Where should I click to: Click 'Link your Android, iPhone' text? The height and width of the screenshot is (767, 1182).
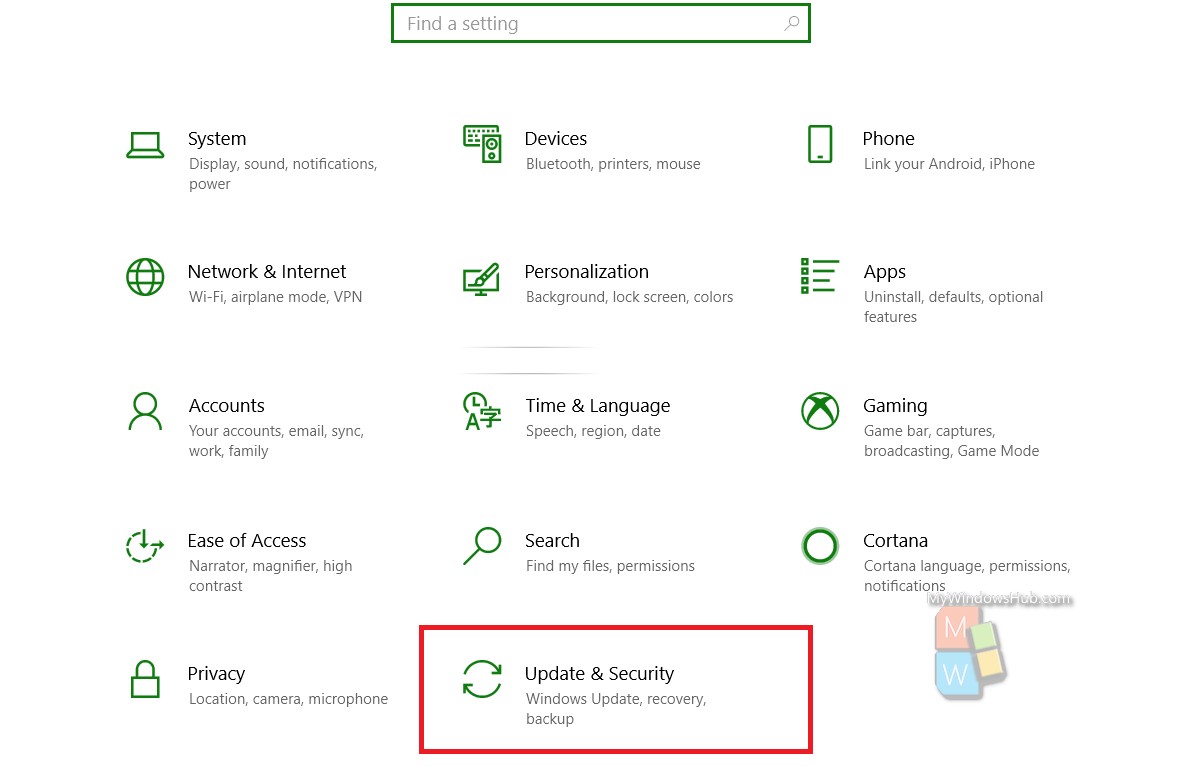click(949, 164)
